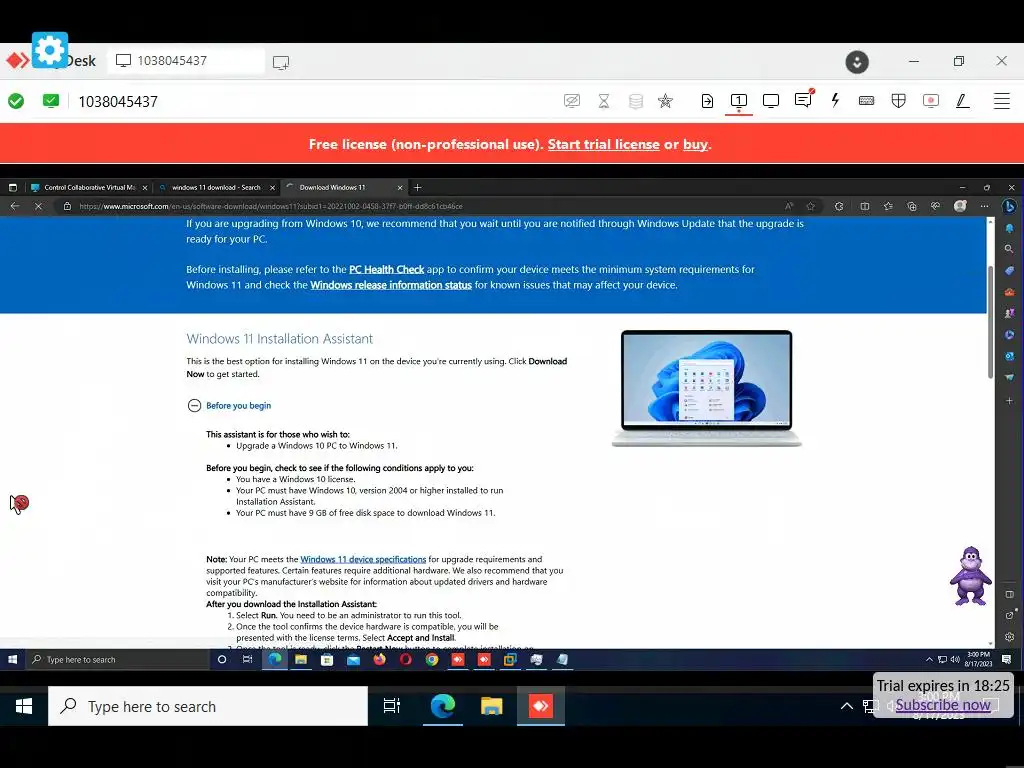
Task: Open AnyDesk display settings monitor icon
Action: pos(771,101)
